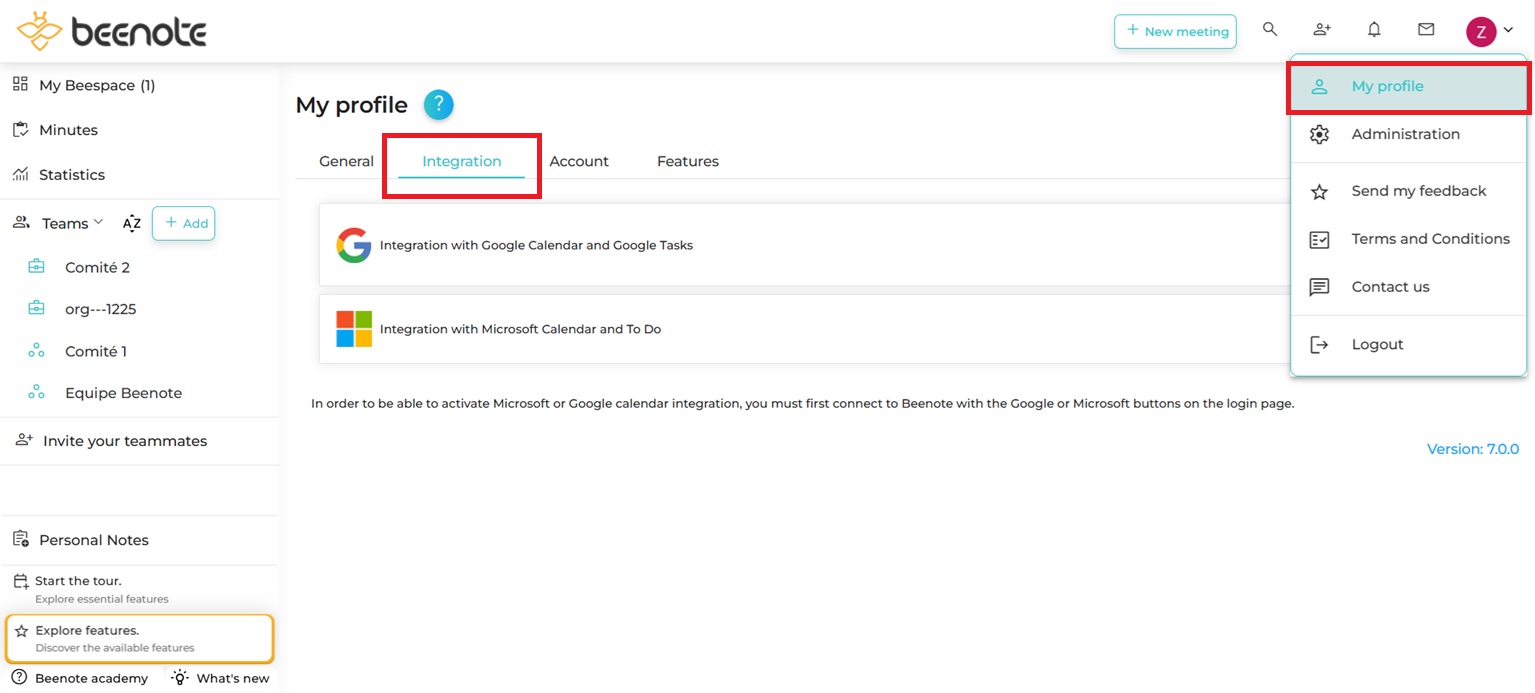This screenshot has height=693, width=1535.
Task: Toggle the user avatar dropdown menu
Action: (x=1489, y=31)
